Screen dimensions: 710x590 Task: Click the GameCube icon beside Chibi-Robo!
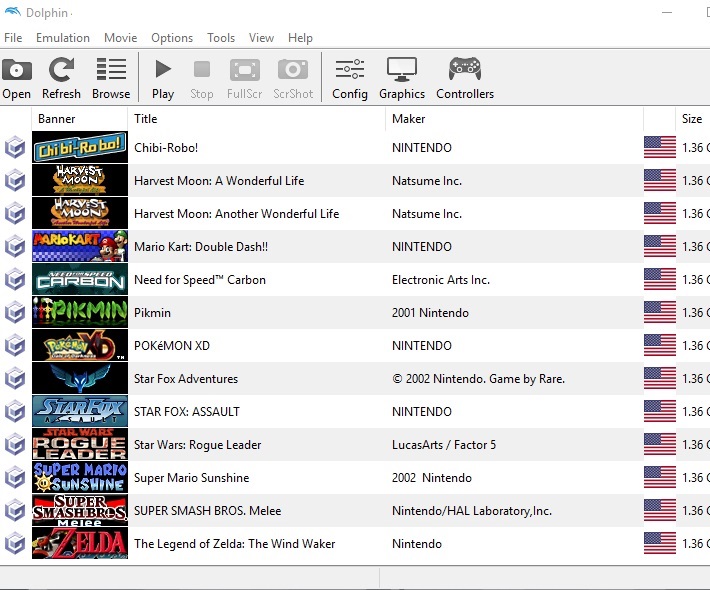coord(15,148)
